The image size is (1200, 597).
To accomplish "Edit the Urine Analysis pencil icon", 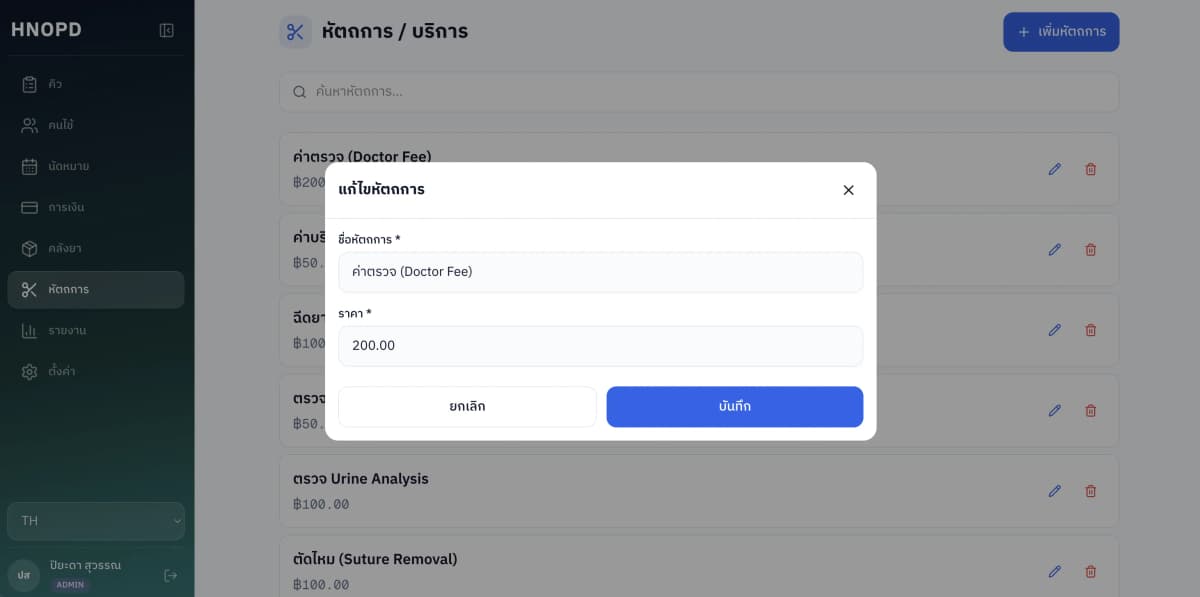I will pos(1054,491).
